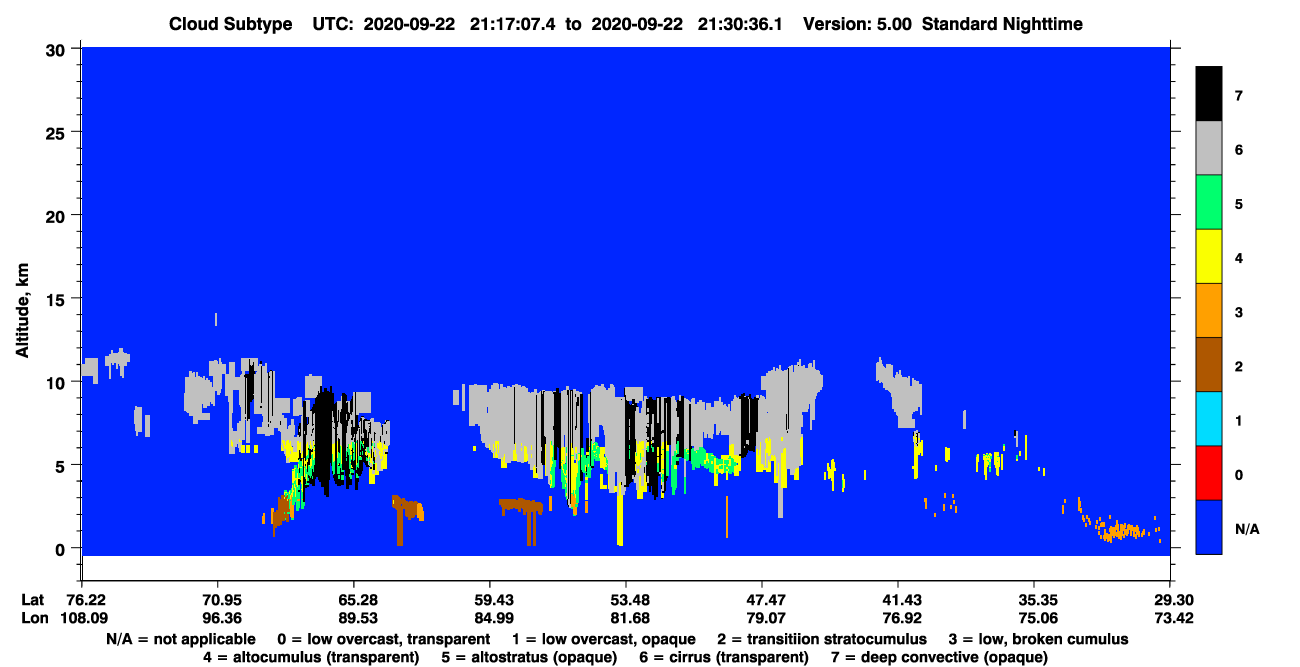Screen dimensions: 1300x667
Task: Click the green altostratus color swatch (5)
Action: click(1209, 202)
